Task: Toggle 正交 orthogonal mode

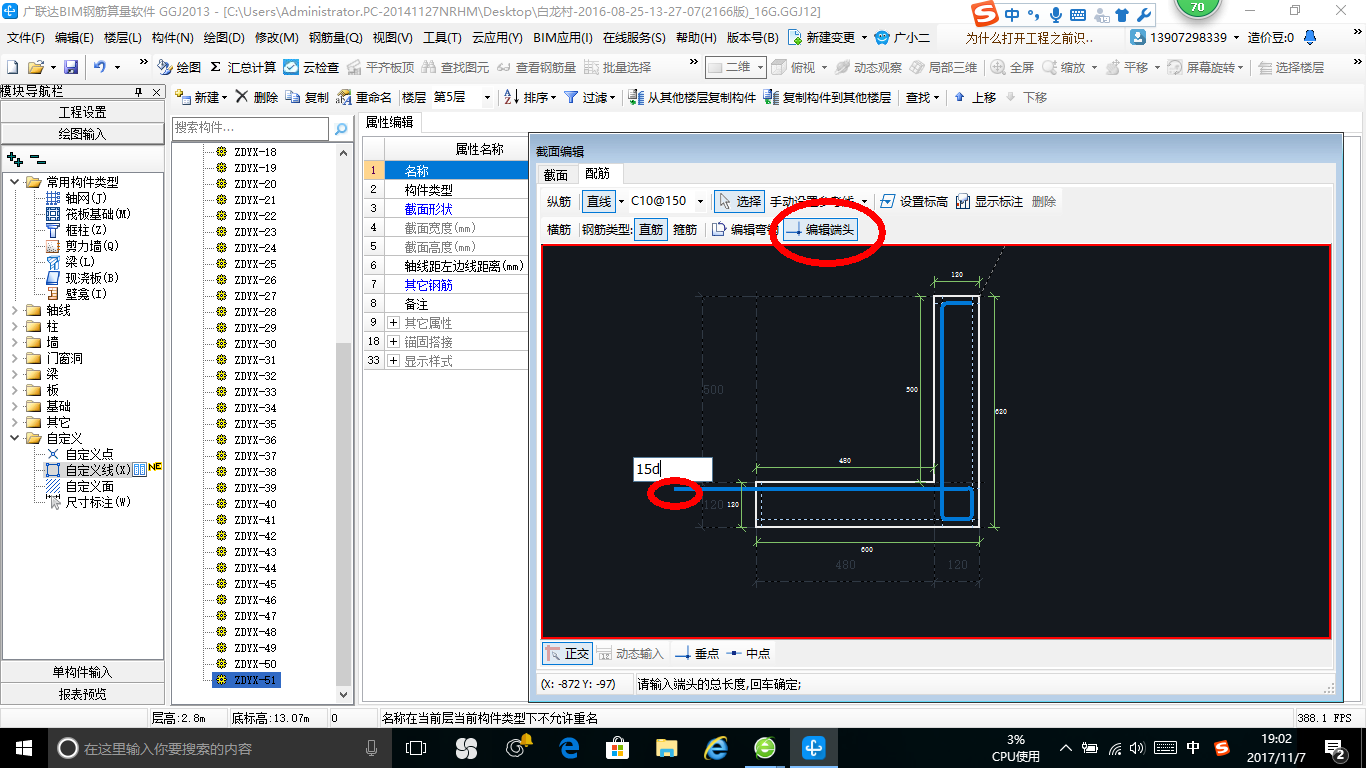Action: (x=567, y=653)
